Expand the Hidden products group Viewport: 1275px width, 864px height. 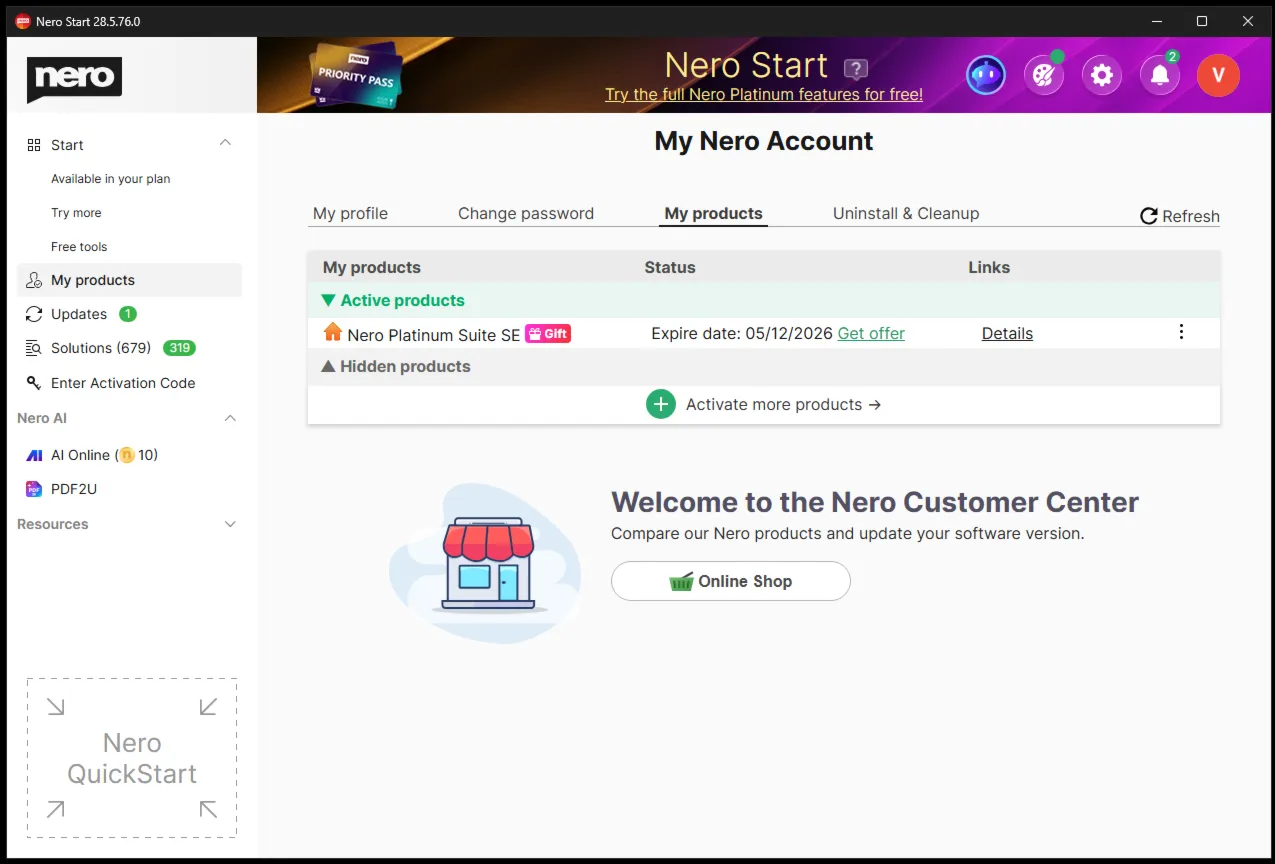coord(328,366)
